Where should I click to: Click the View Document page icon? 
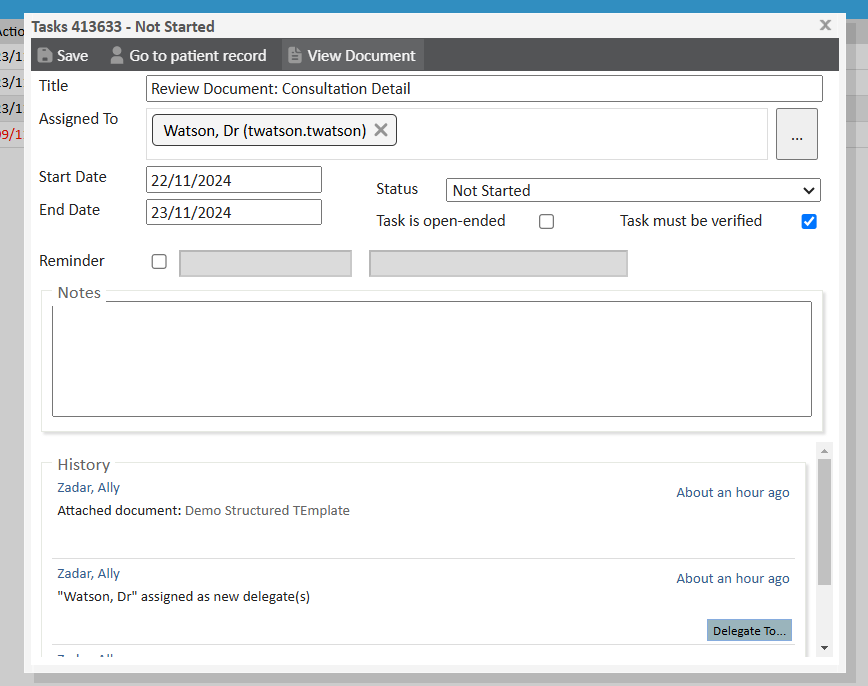tap(295, 56)
